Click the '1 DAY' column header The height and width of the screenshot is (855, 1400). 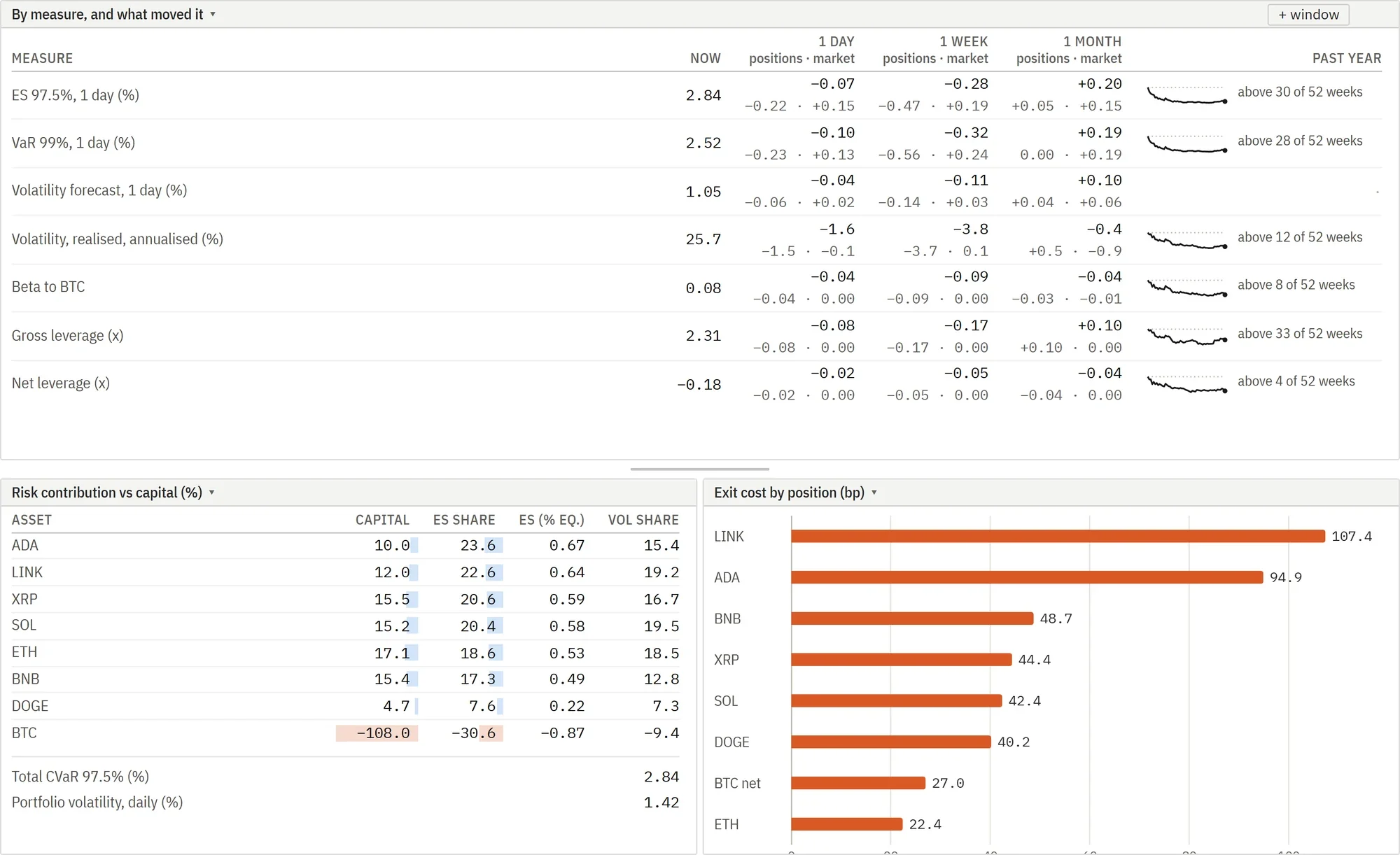[836, 41]
